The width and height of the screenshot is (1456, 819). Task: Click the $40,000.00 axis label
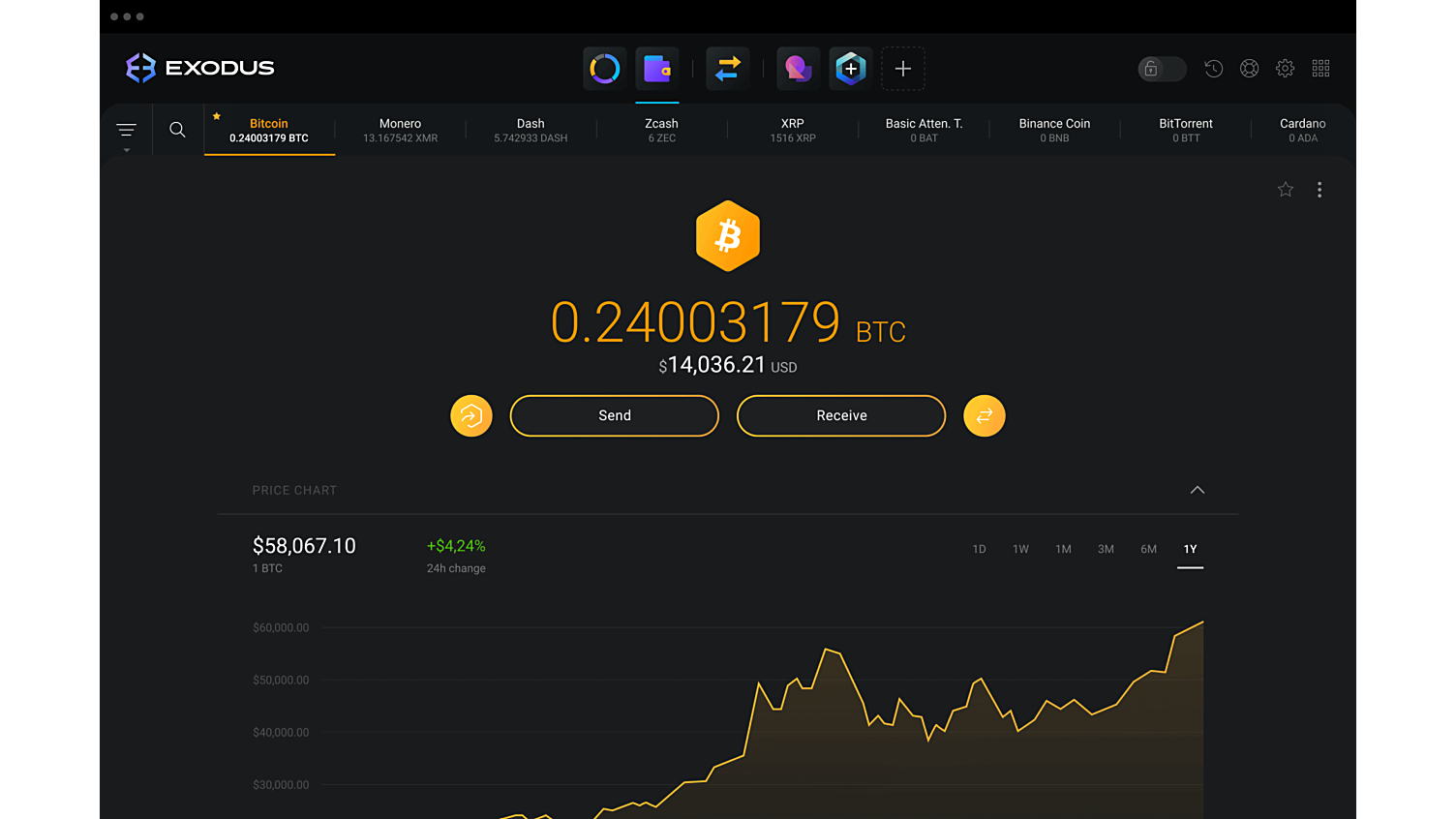pyautogui.click(x=281, y=732)
